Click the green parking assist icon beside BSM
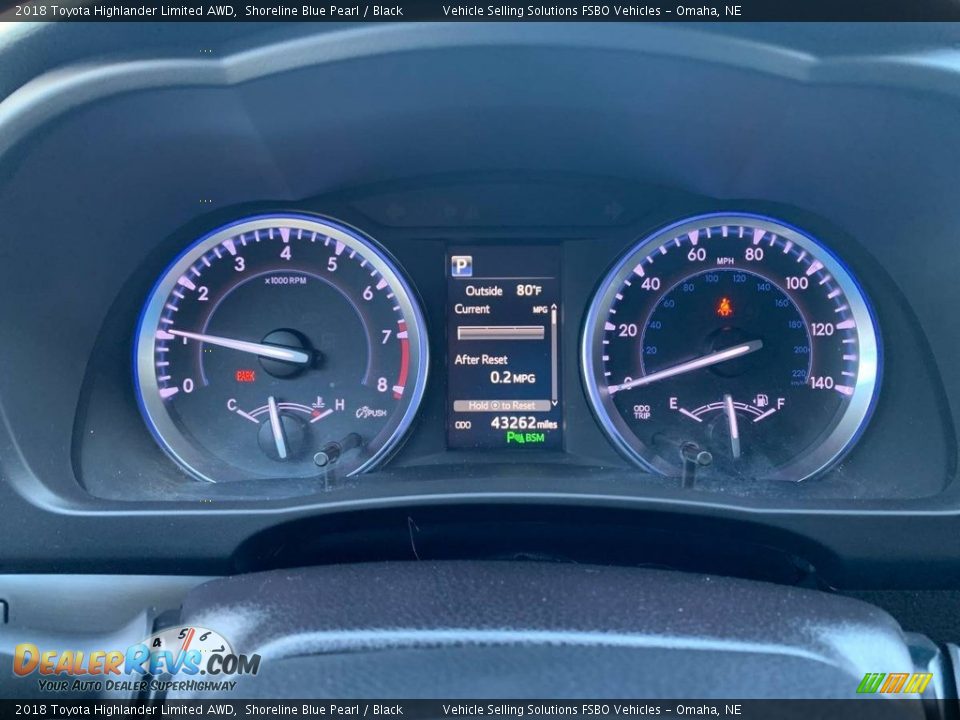 click(x=514, y=437)
